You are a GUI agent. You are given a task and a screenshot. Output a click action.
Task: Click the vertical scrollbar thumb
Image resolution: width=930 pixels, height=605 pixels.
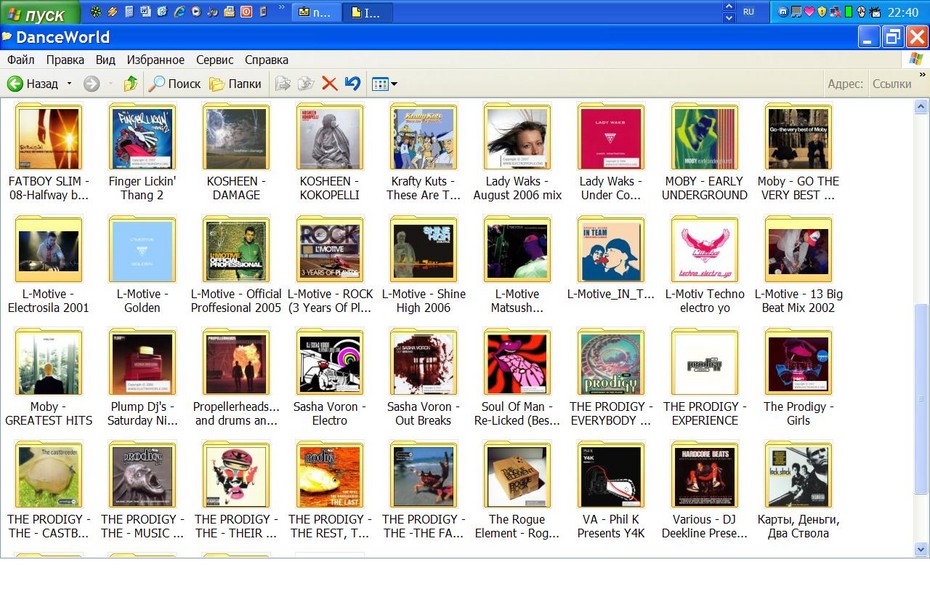(x=921, y=399)
